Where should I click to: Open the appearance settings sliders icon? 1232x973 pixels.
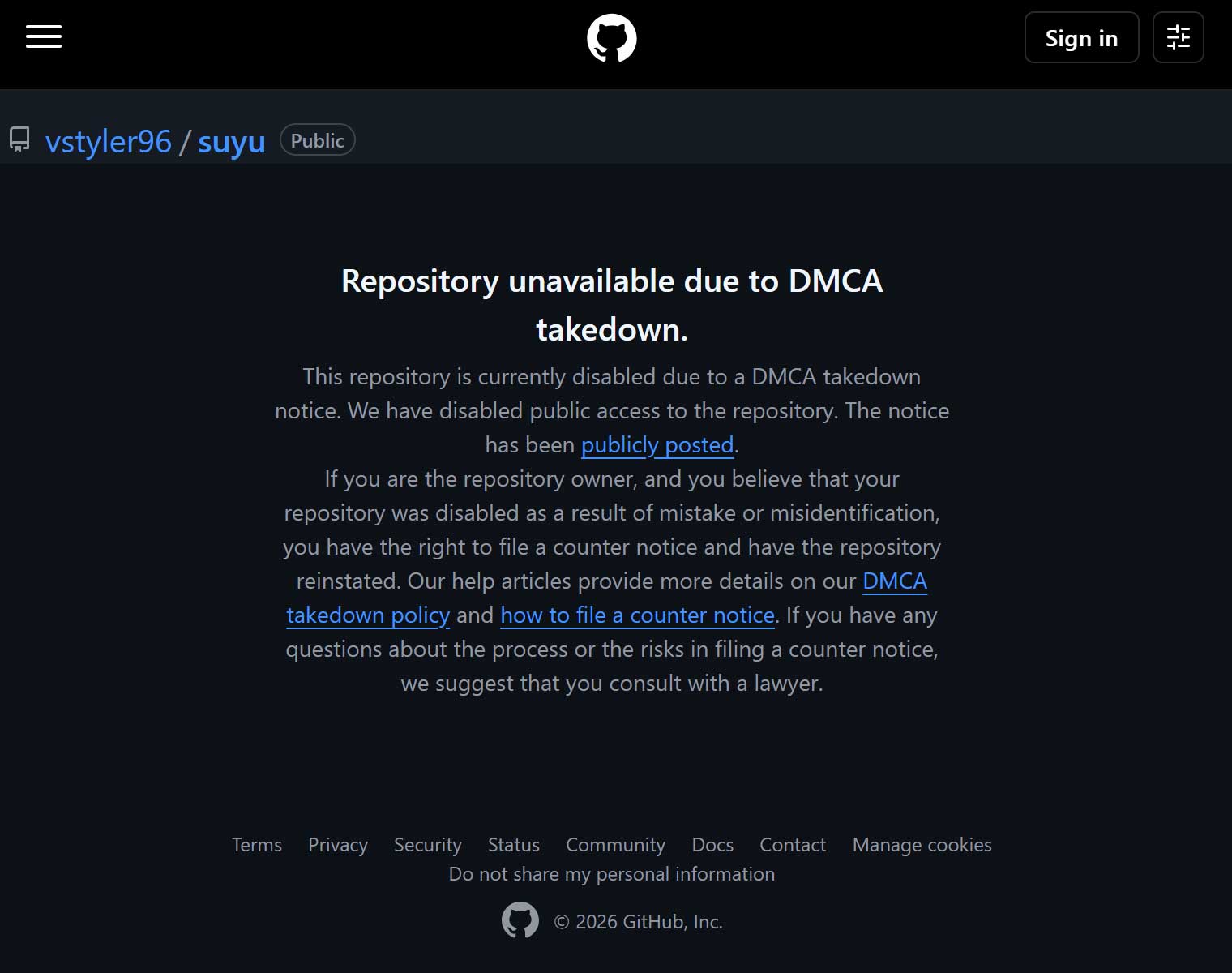[x=1178, y=37]
